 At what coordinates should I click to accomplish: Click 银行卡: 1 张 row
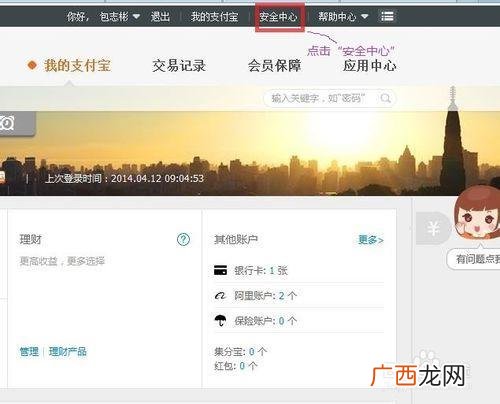tap(299, 270)
